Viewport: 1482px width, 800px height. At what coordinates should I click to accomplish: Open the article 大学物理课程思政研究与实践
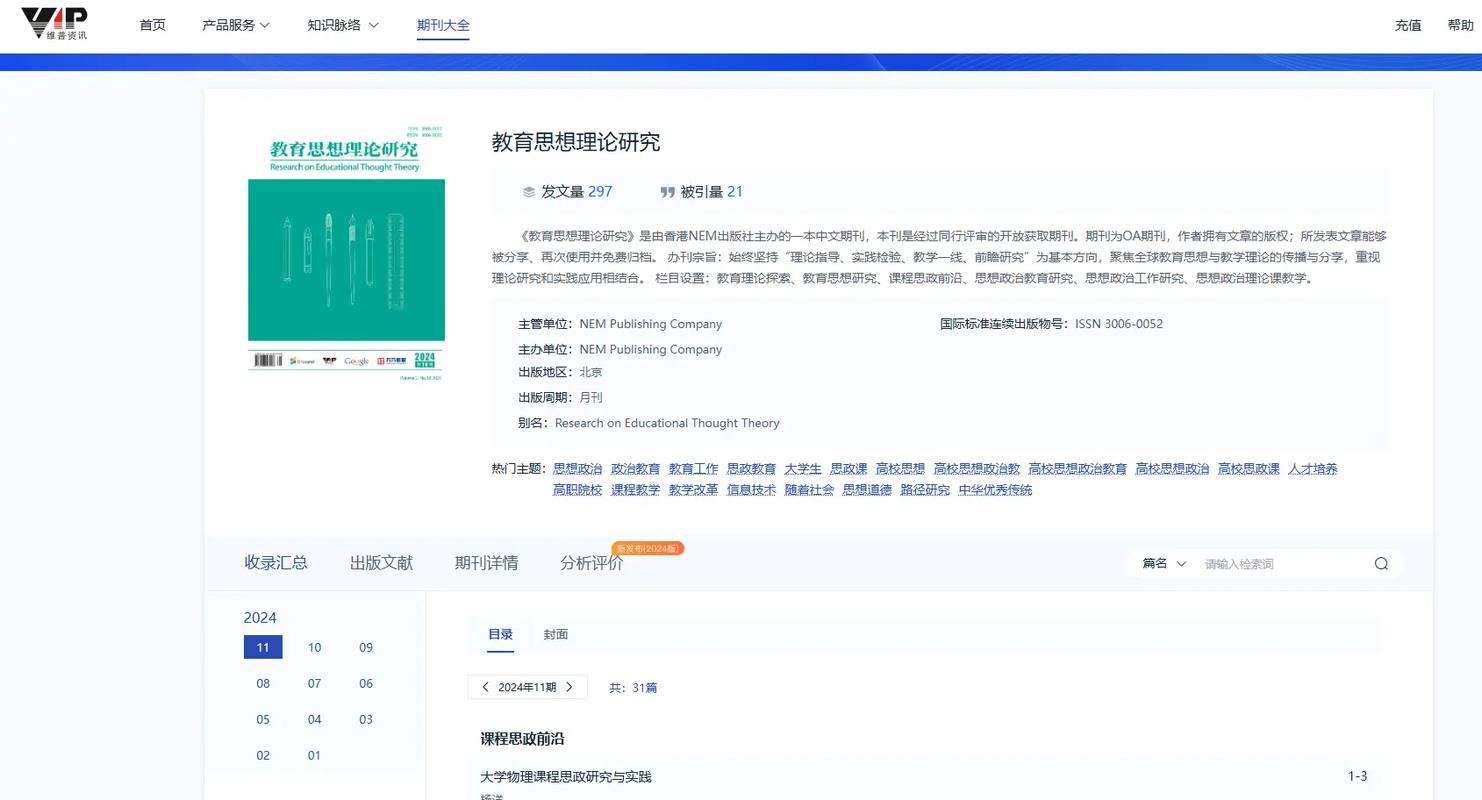(x=565, y=776)
